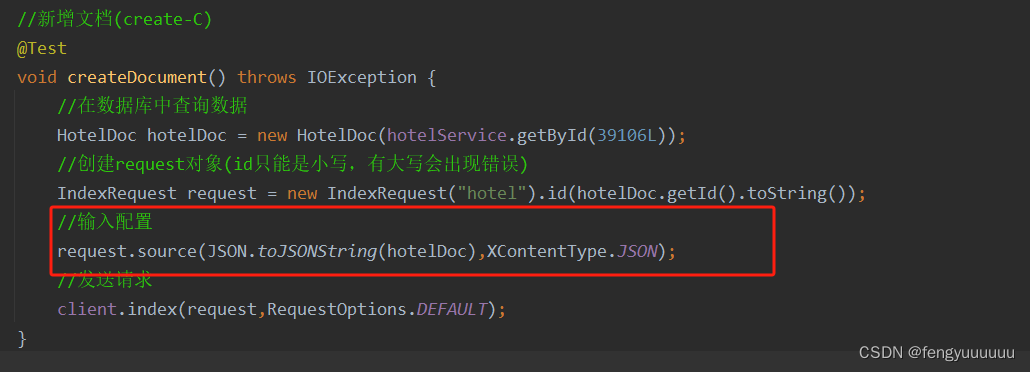Click the 39106L literal
Viewport: 1030px width, 372px height.
[627, 135]
